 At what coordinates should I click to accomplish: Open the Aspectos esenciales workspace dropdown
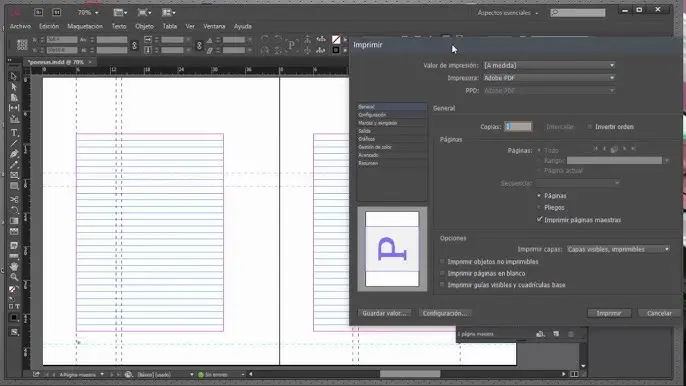[x=508, y=13]
